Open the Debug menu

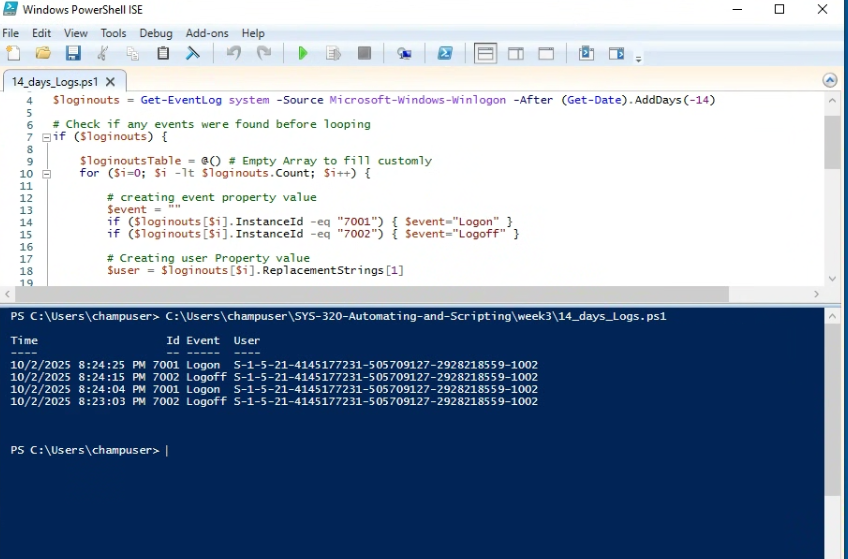point(156,33)
